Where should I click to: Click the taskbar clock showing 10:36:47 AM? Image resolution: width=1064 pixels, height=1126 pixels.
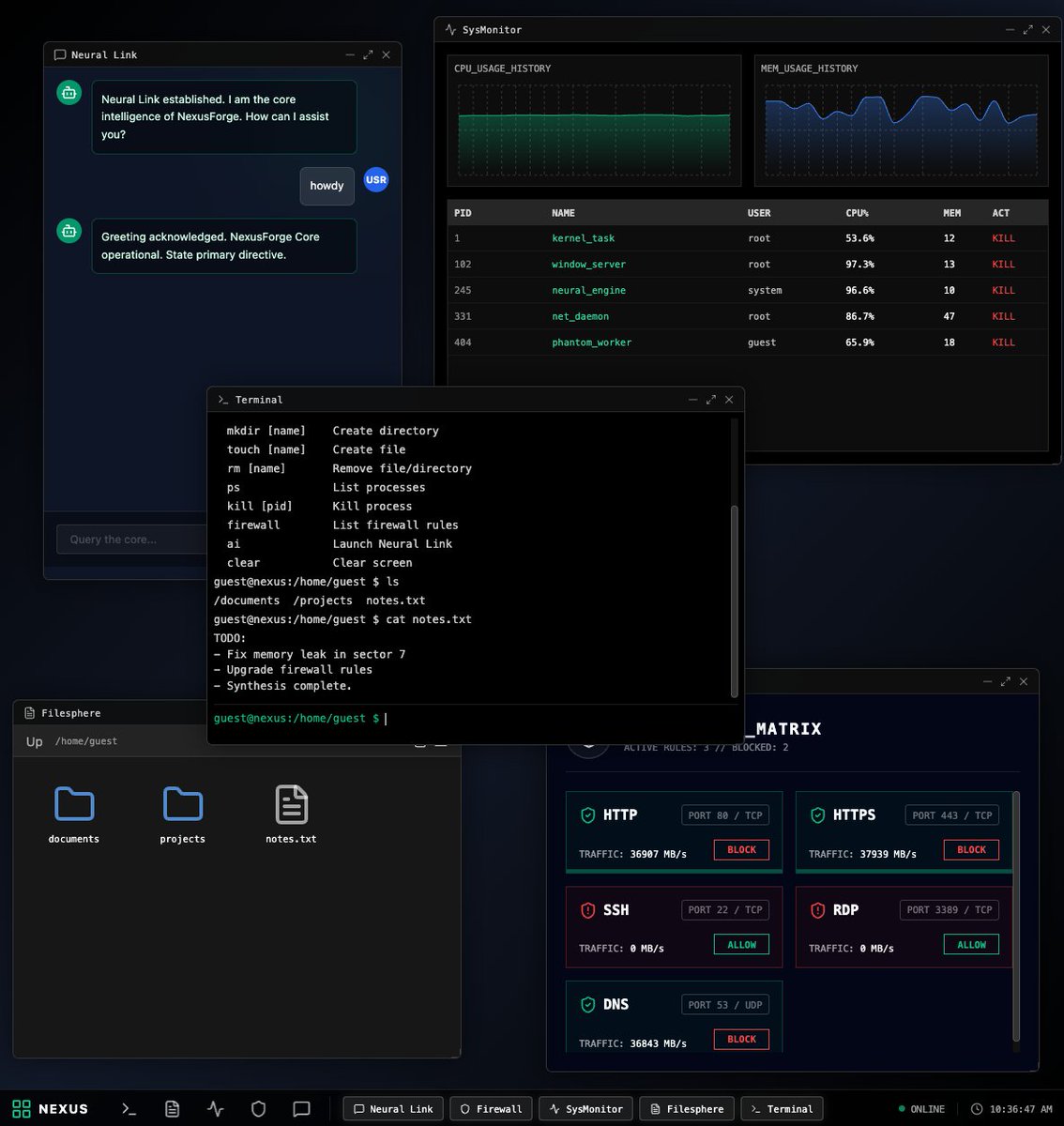(1011, 1109)
